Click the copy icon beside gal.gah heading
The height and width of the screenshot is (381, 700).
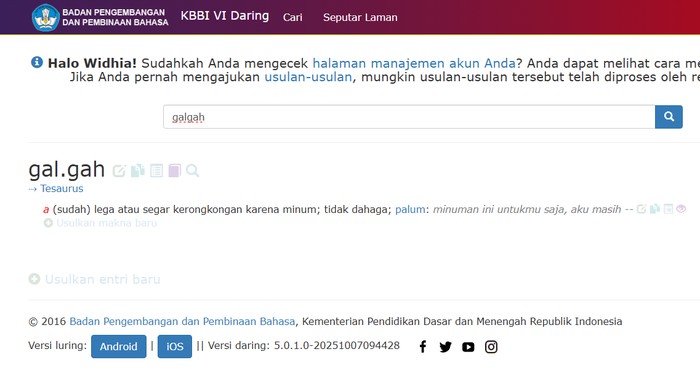coord(138,171)
